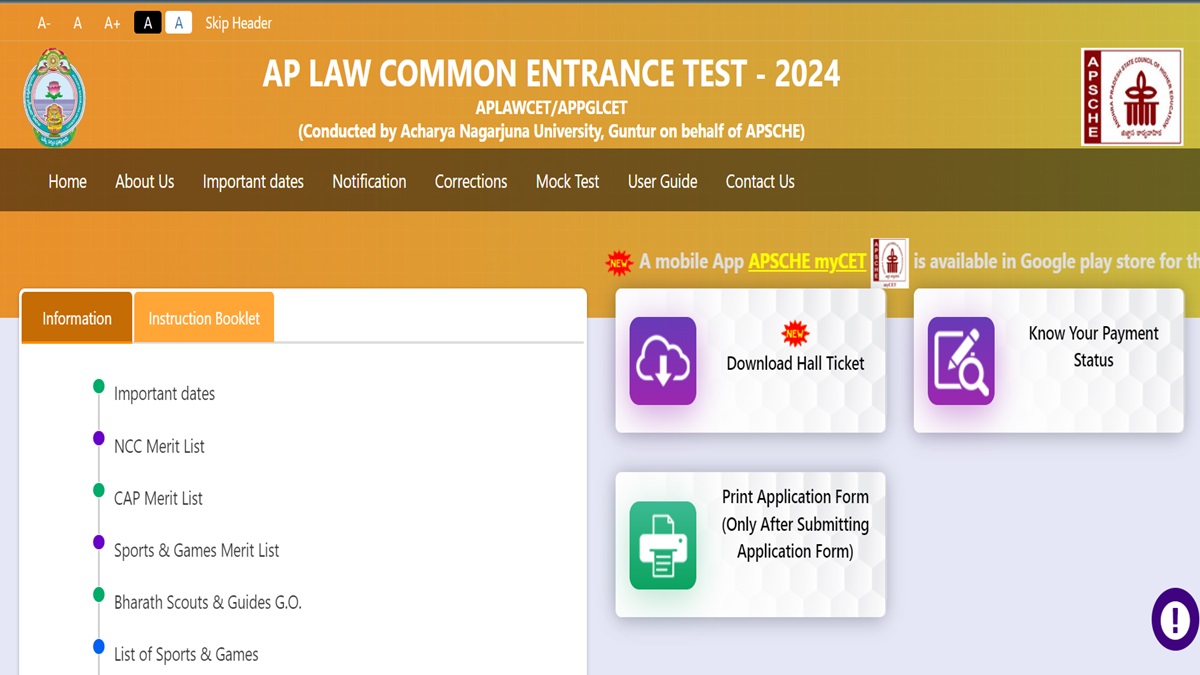The height and width of the screenshot is (675, 1200).
Task: Open the User Guide menu item
Action: (x=662, y=181)
